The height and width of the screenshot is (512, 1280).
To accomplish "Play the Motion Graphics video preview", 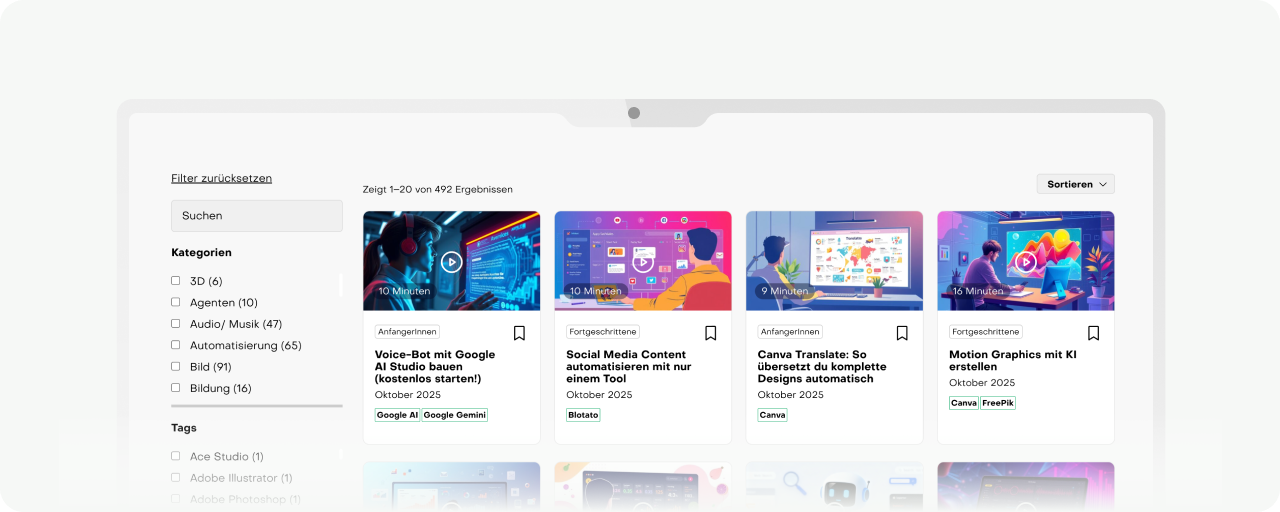I will pos(1026,262).
